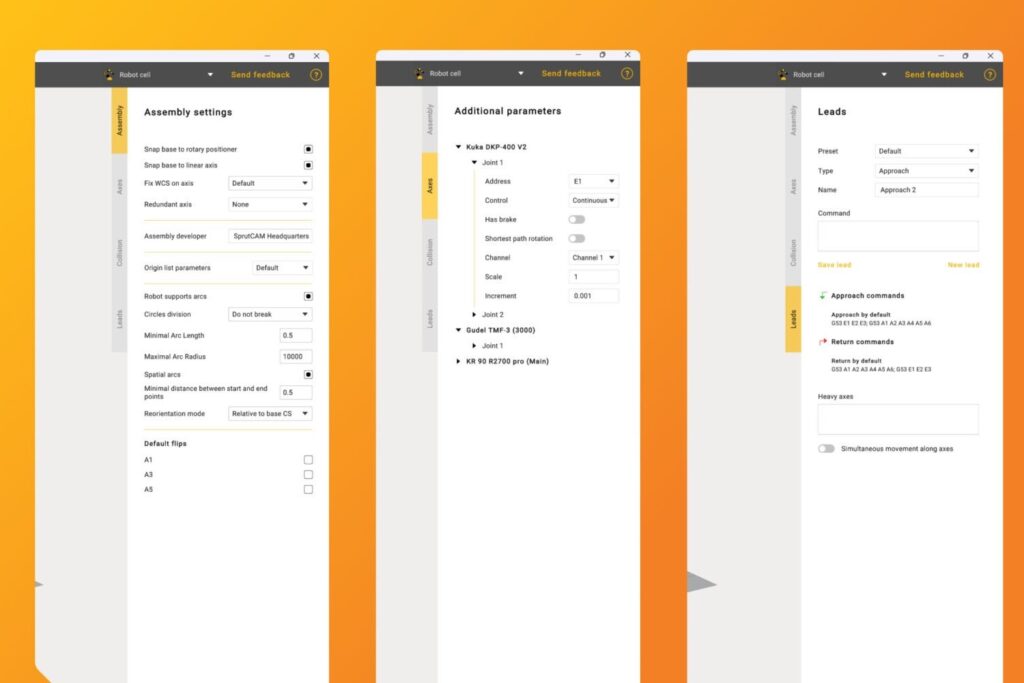Click the robot icon in the left window header
The width and height of the screenshot is (1024, 683).
pyautogui.click(x=109, y=75)
